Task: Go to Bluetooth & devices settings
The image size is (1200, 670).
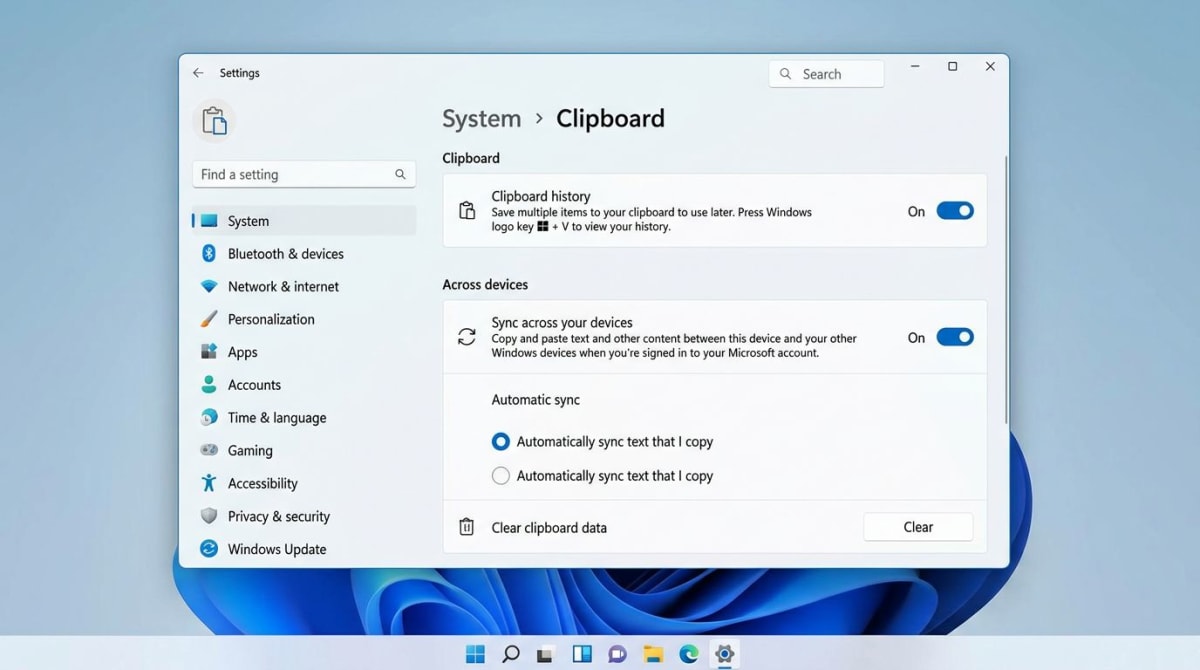Action: pos(304,254)
